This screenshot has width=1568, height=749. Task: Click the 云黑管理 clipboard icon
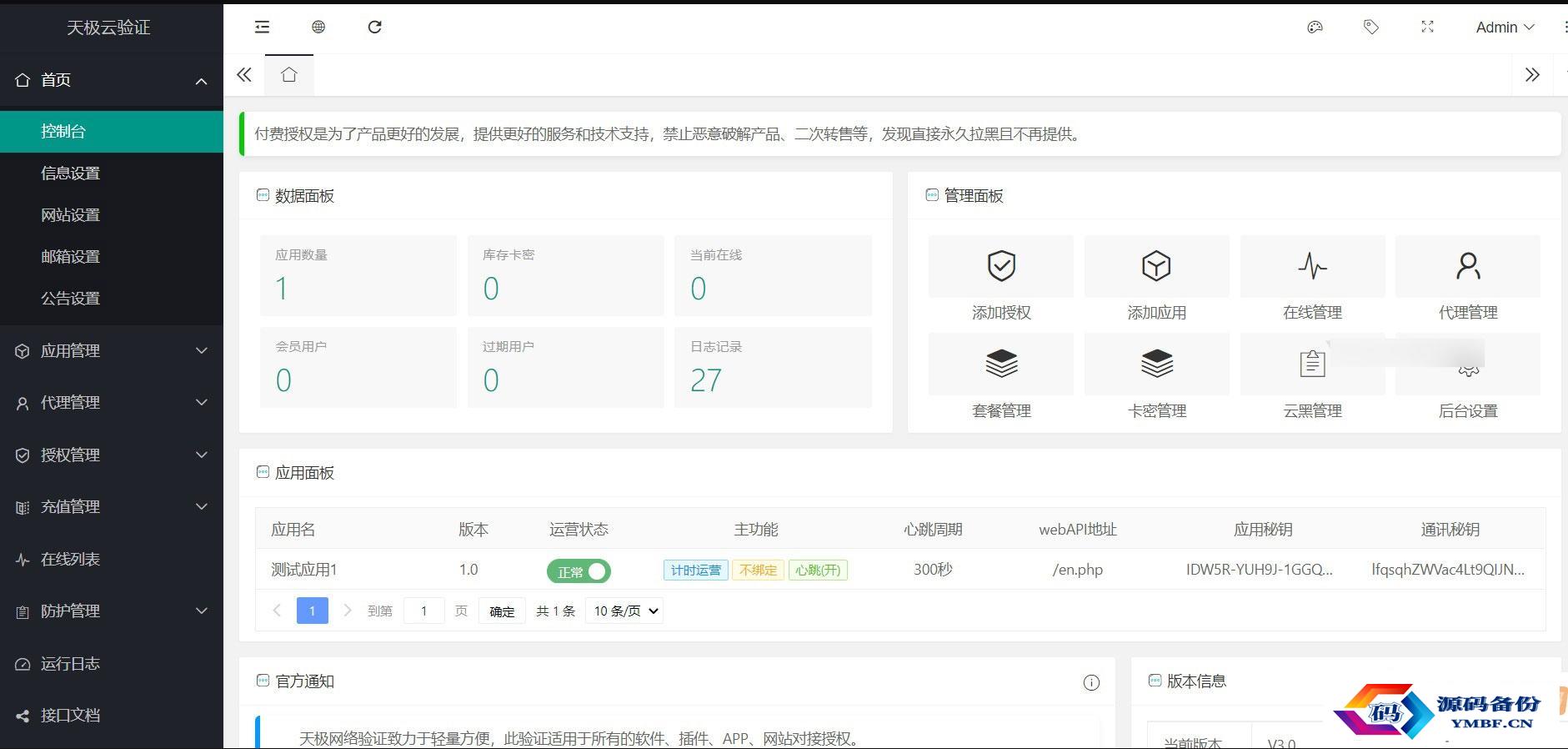(x=1312, y=364)
